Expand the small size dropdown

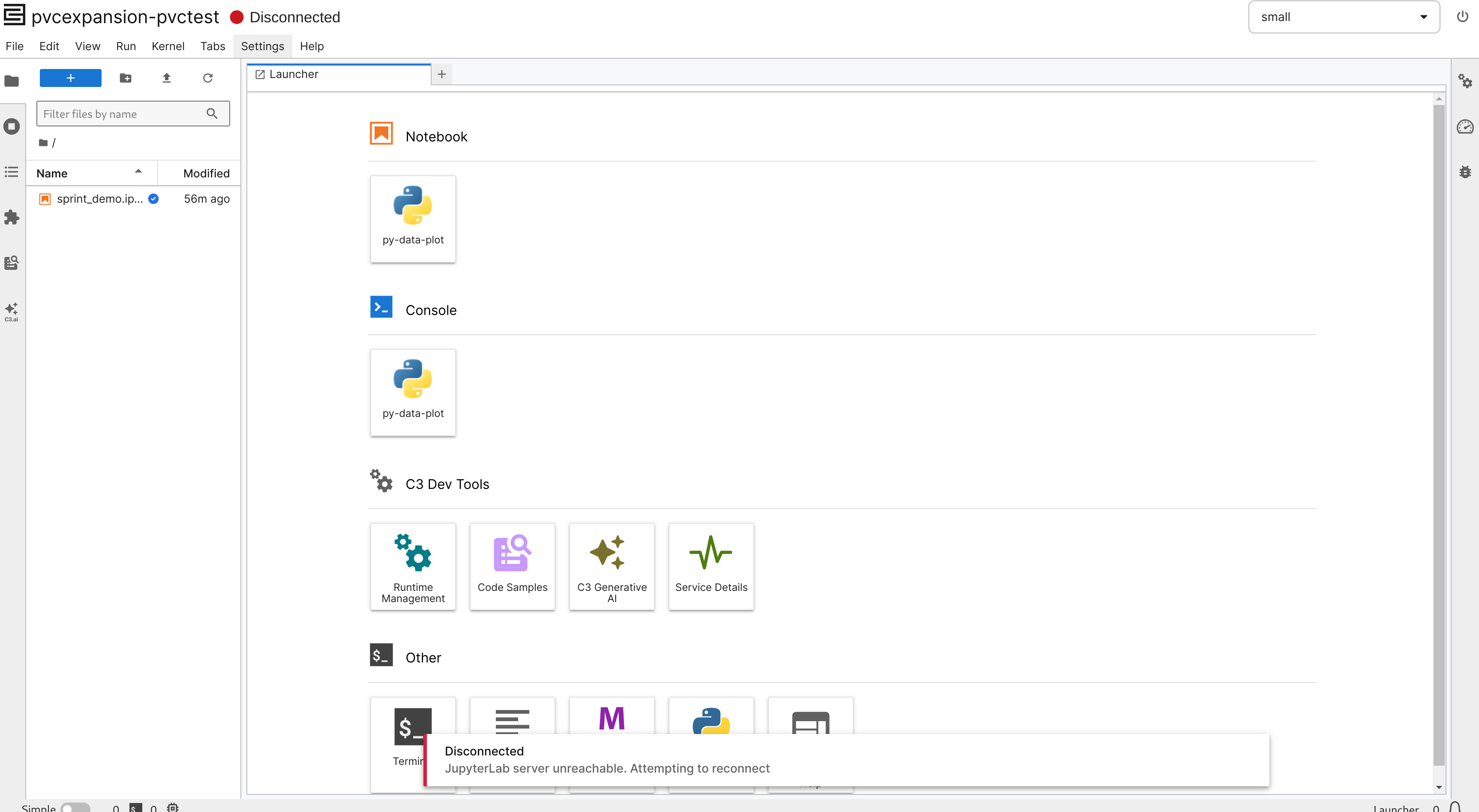click(x=1343, y=17)
